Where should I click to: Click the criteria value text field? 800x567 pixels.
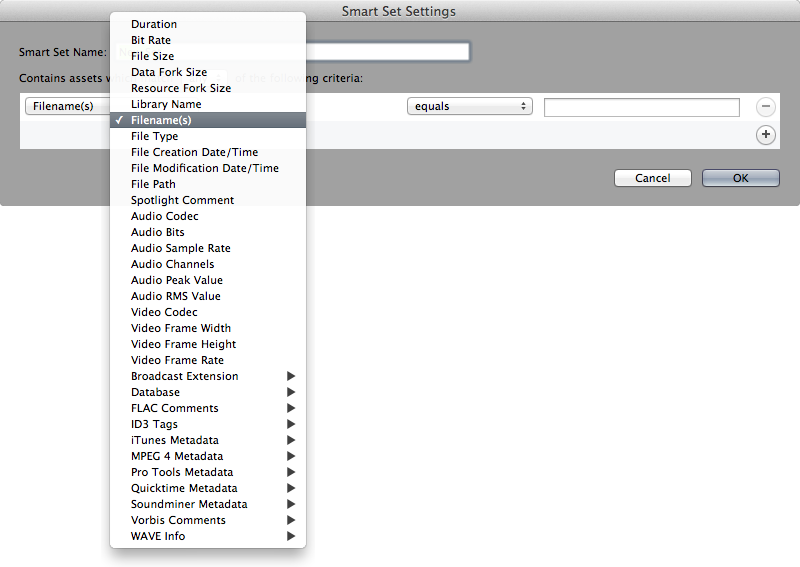[x=641, y=107]
